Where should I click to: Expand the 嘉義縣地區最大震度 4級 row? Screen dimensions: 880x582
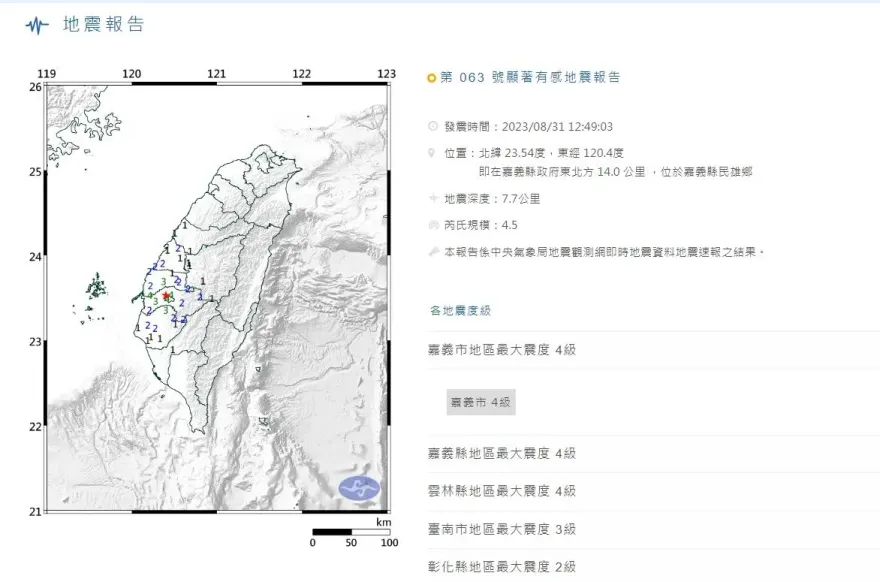point(501,454)
